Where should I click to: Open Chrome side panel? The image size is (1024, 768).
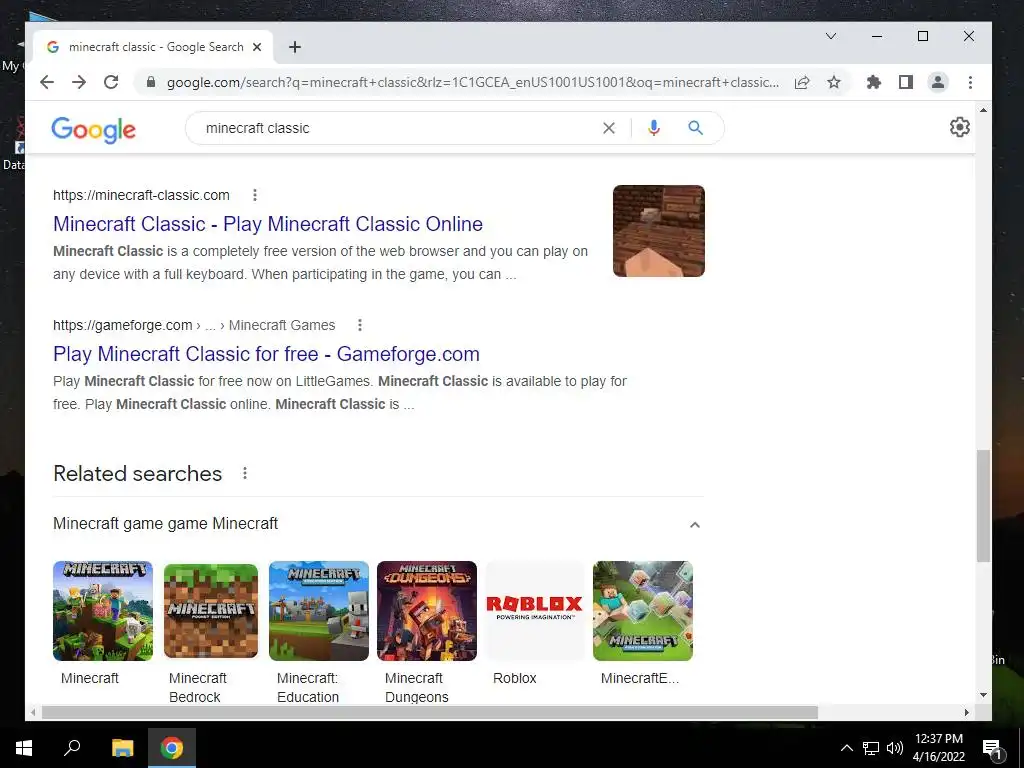pyautogui.click(x=906, y=82)
